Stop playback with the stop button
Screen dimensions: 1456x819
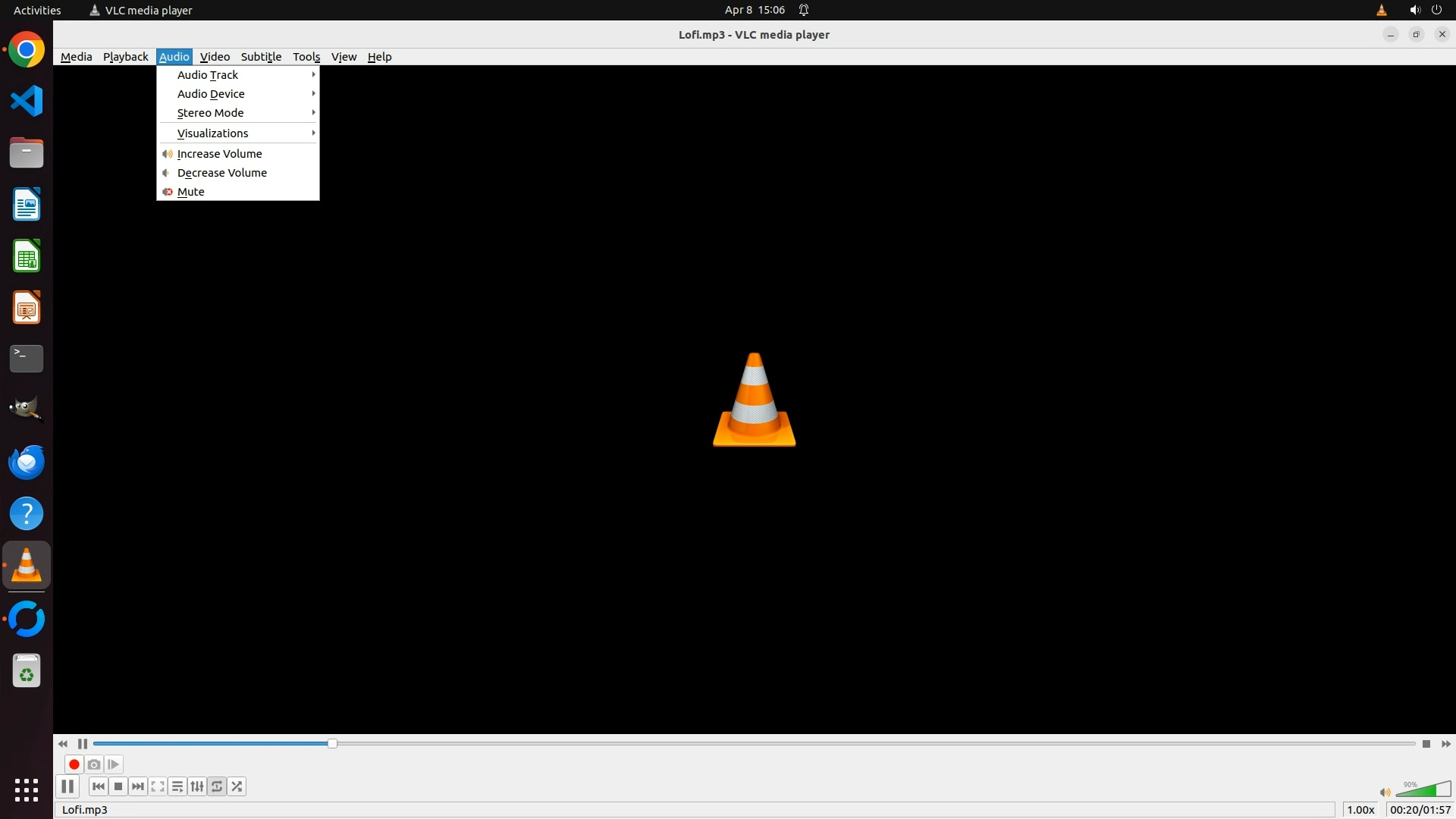pyautogui.click(x=118, y=786)
